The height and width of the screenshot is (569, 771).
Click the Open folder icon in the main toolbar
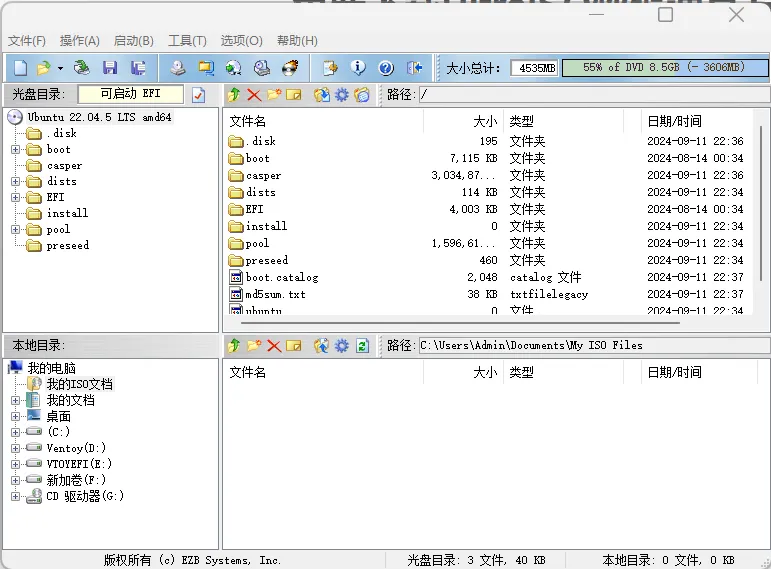pos(44,68)
